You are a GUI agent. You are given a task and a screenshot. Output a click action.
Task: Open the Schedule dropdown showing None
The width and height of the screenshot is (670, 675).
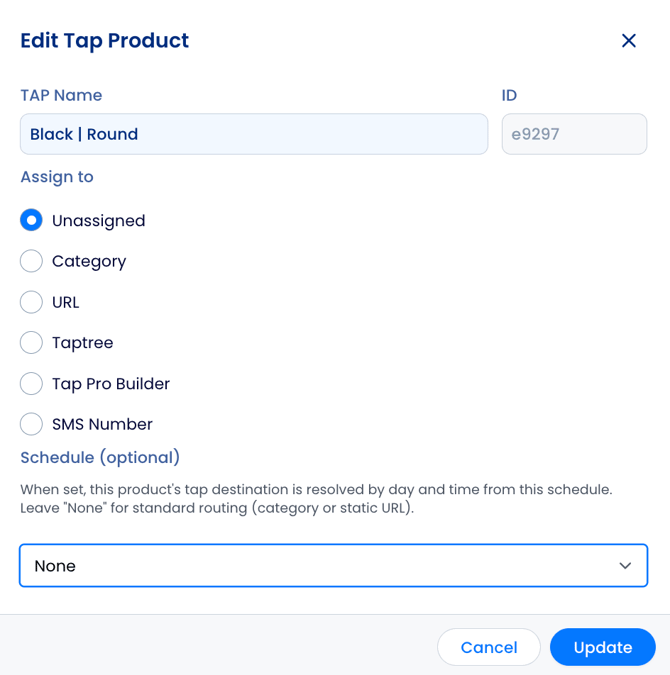coord(333,565)
